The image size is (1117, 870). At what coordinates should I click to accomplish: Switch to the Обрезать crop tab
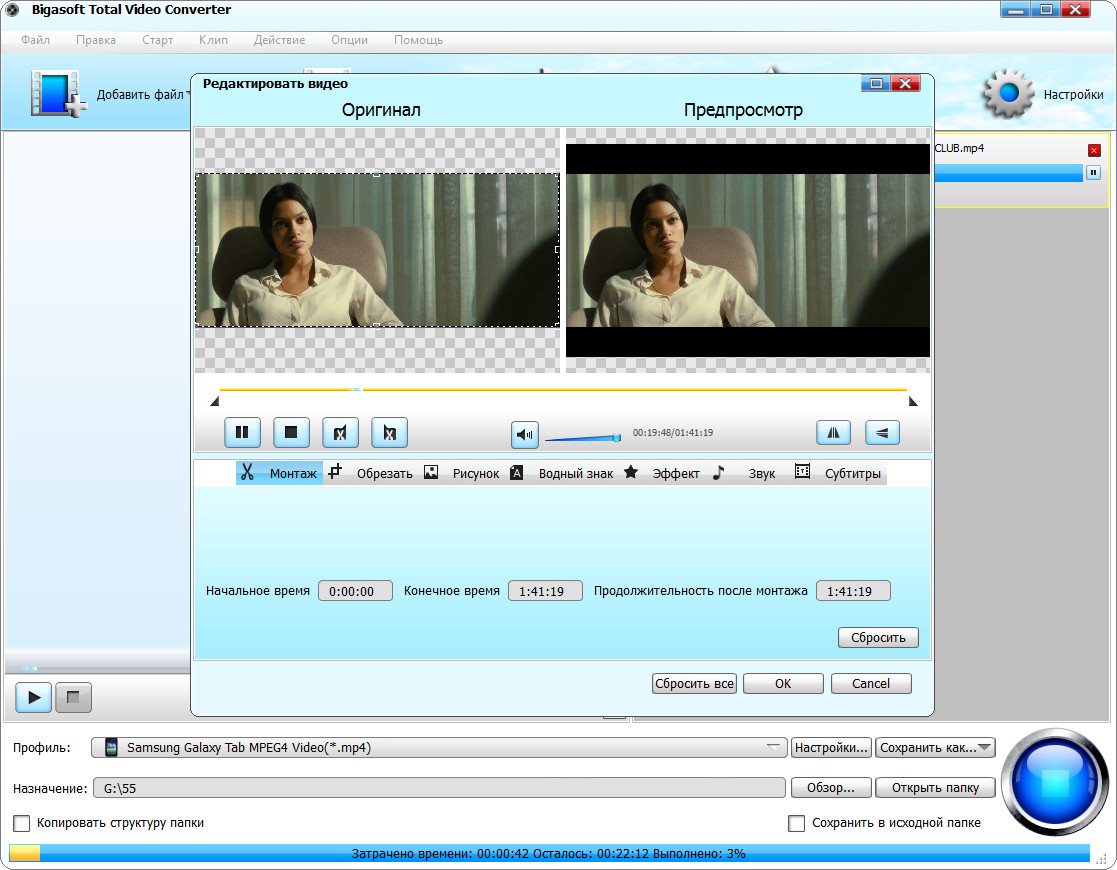[372, 473]
